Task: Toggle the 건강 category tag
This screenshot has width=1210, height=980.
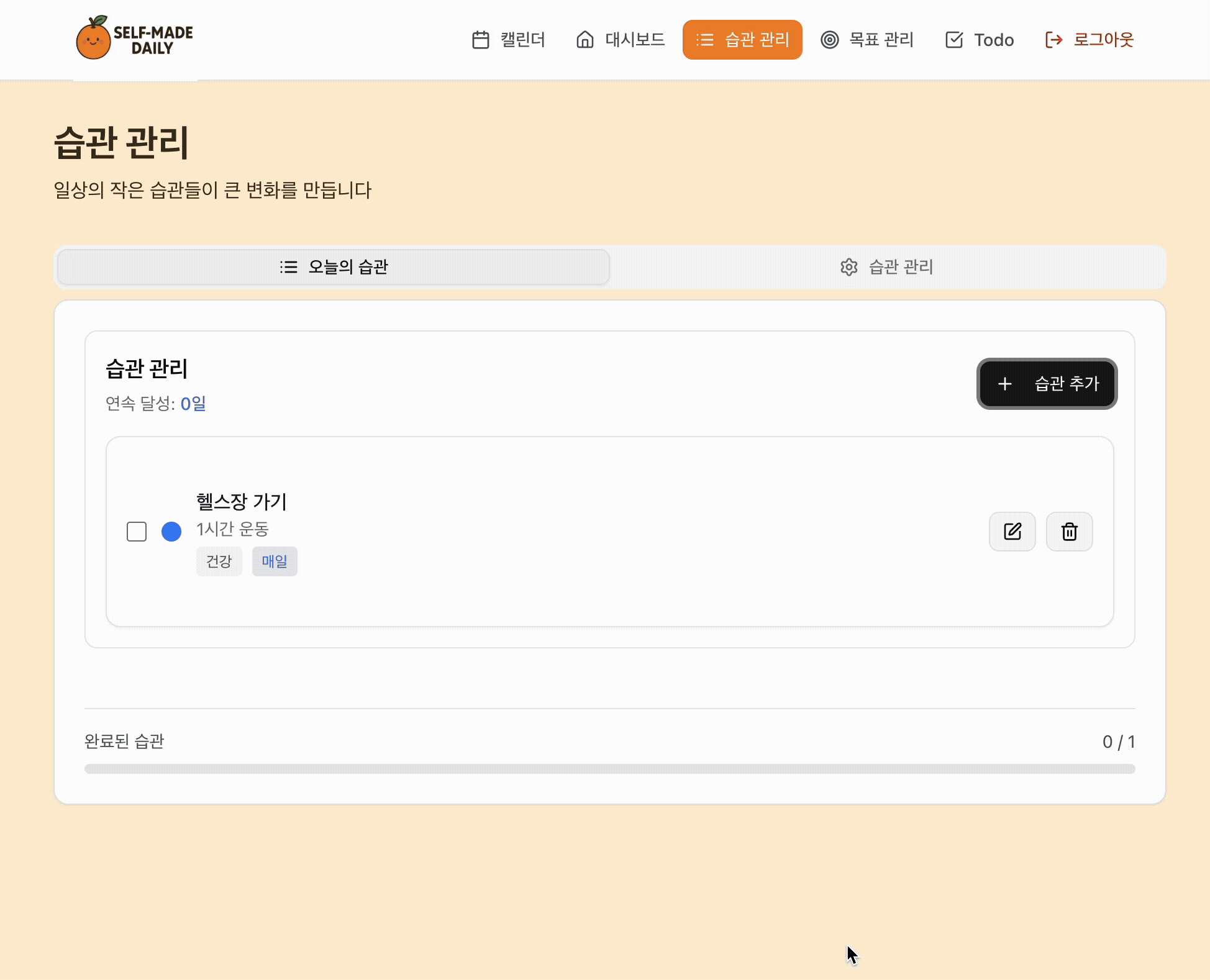Action: click(219, 561)
